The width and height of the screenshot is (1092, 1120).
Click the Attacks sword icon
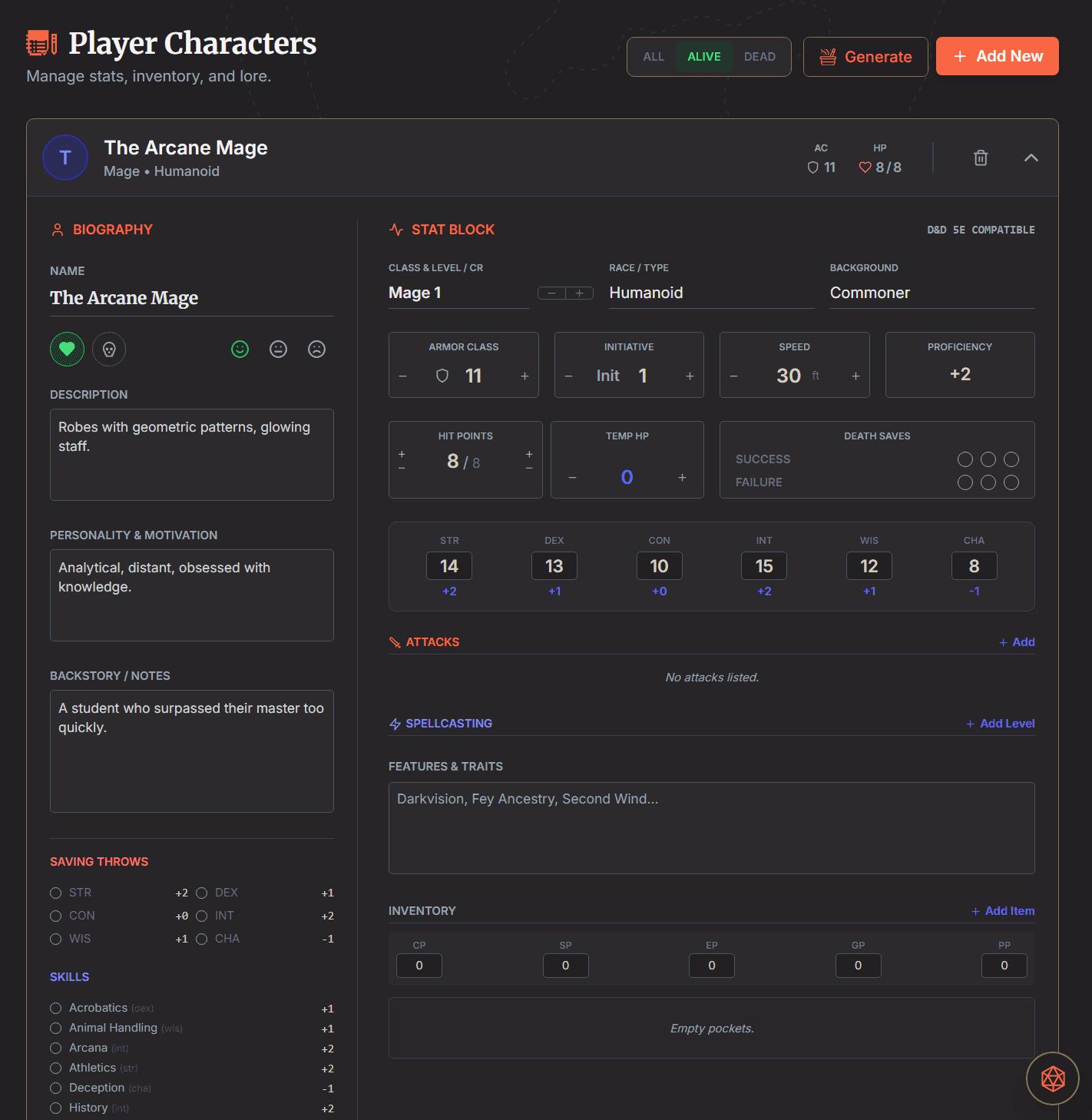coord(395,642)
